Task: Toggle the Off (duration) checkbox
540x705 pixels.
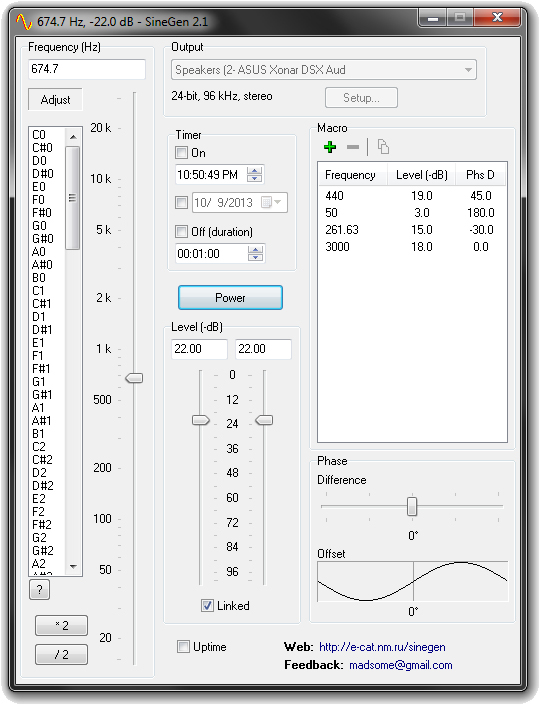Action: pyautogui.click(x=182, y=232)
